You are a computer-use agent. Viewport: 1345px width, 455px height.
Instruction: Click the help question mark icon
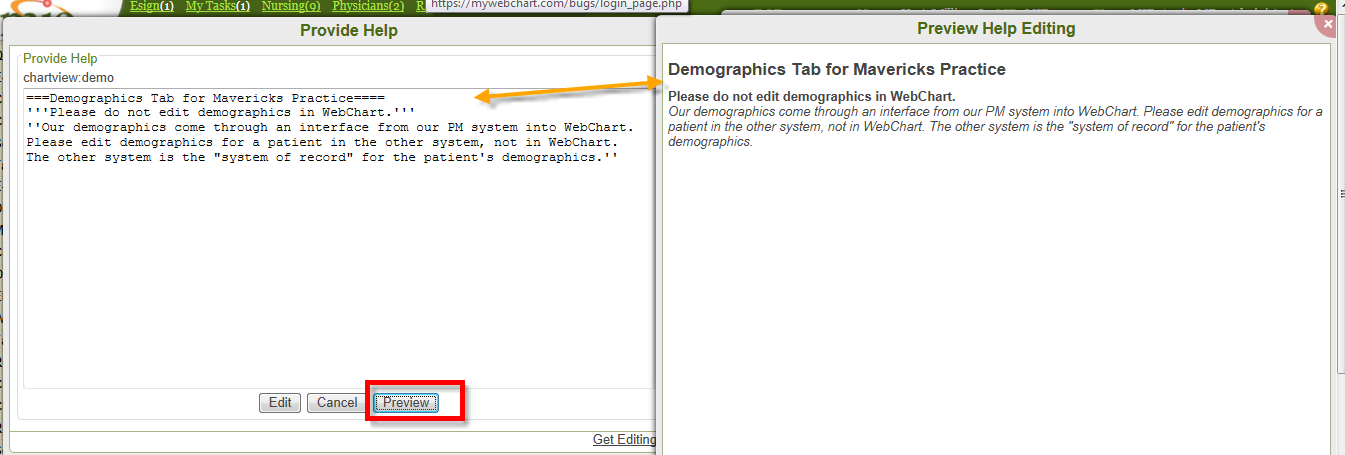coord(1321,9)
